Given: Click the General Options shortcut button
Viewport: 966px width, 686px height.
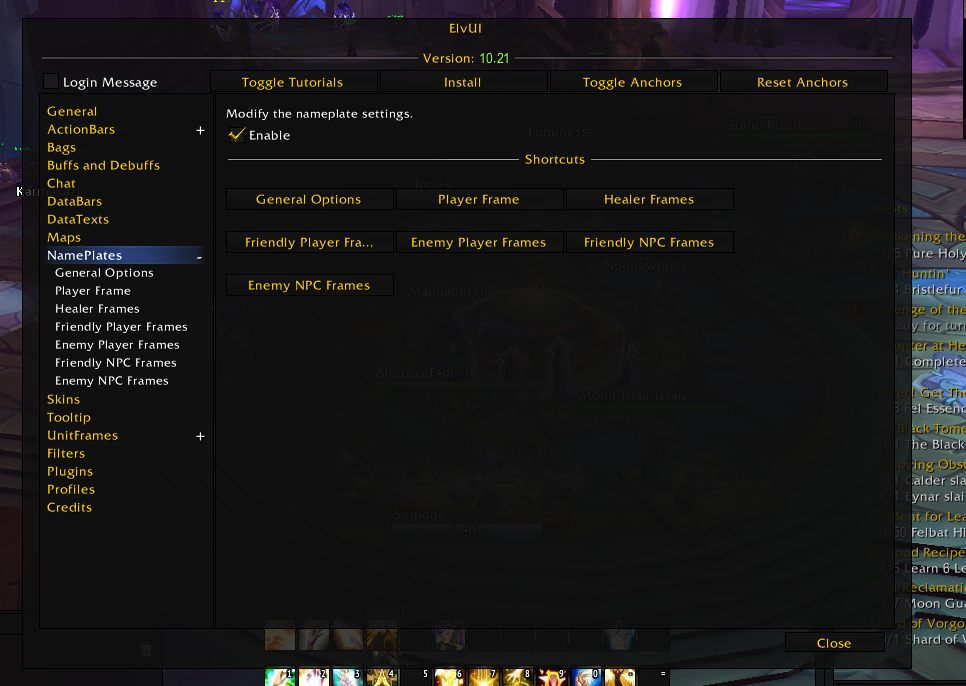Looking at the screenshot, I should click(x=309, y=199).
